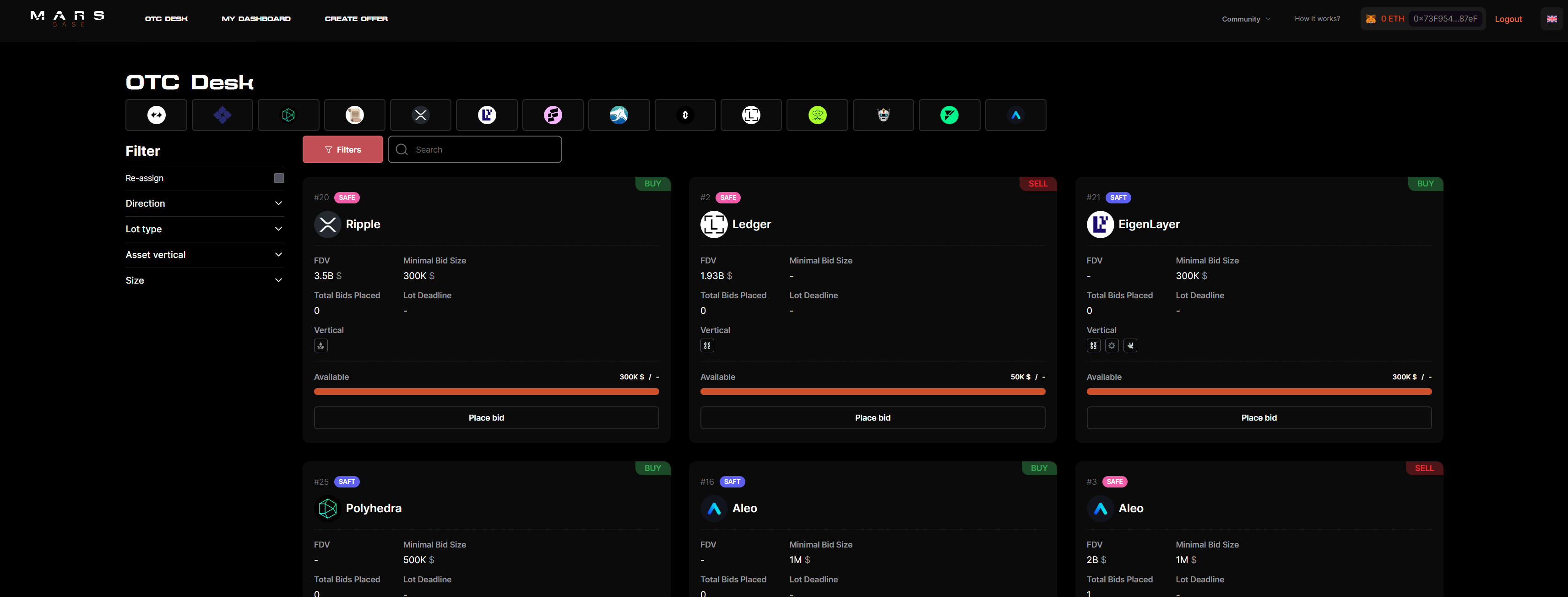Screen dimensions: 1568x597
Task: Select the dark blue diamond token filter icon
Action: (222, 115)
